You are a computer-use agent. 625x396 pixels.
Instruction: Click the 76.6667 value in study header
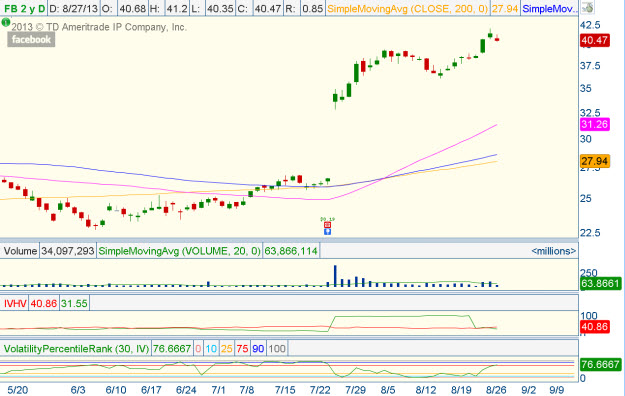coord(172,349)
